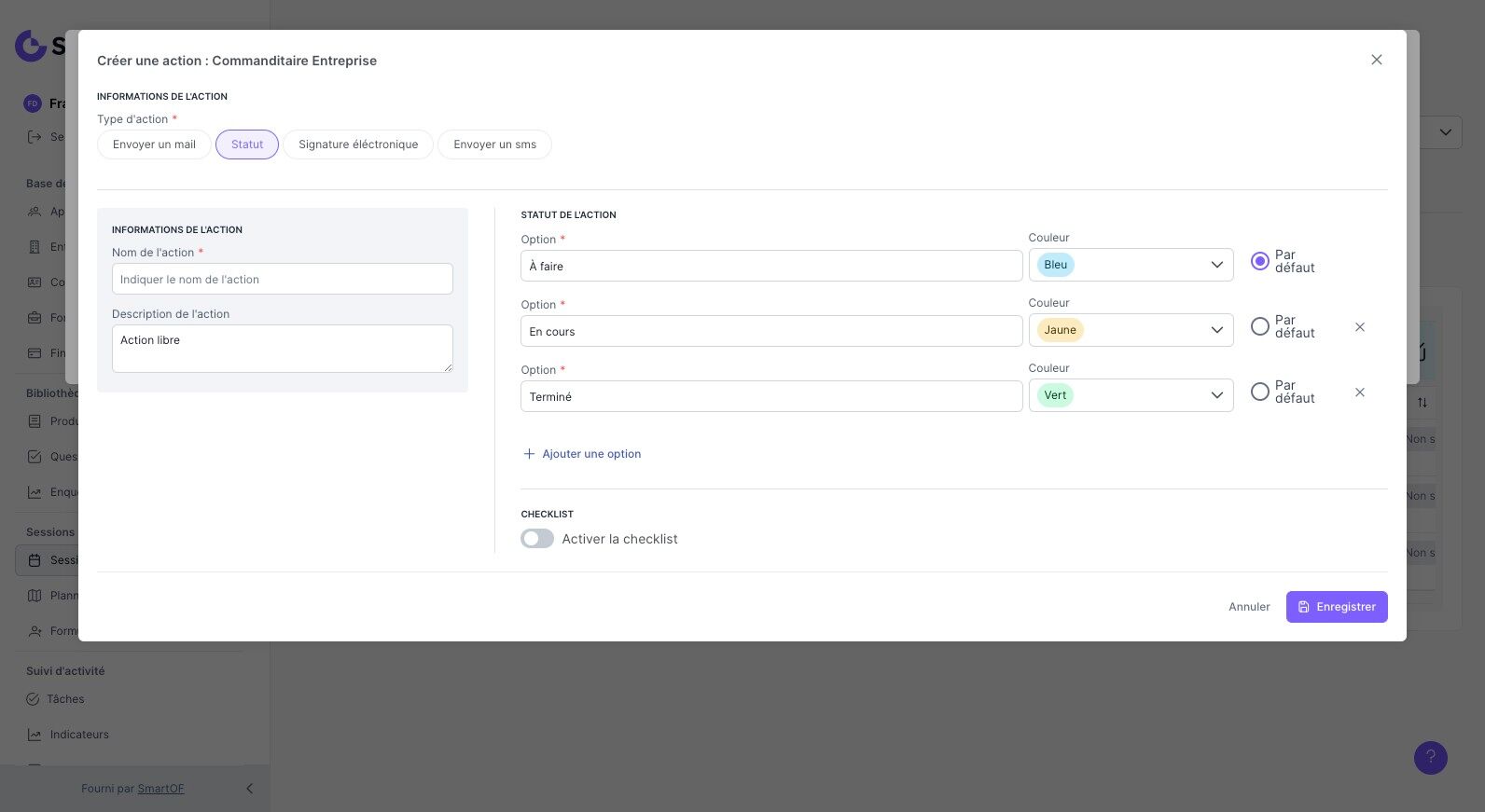This screenshot has width=1485, height=812.
Task: Click the Nom de l'action field
Action: point(282,279)
